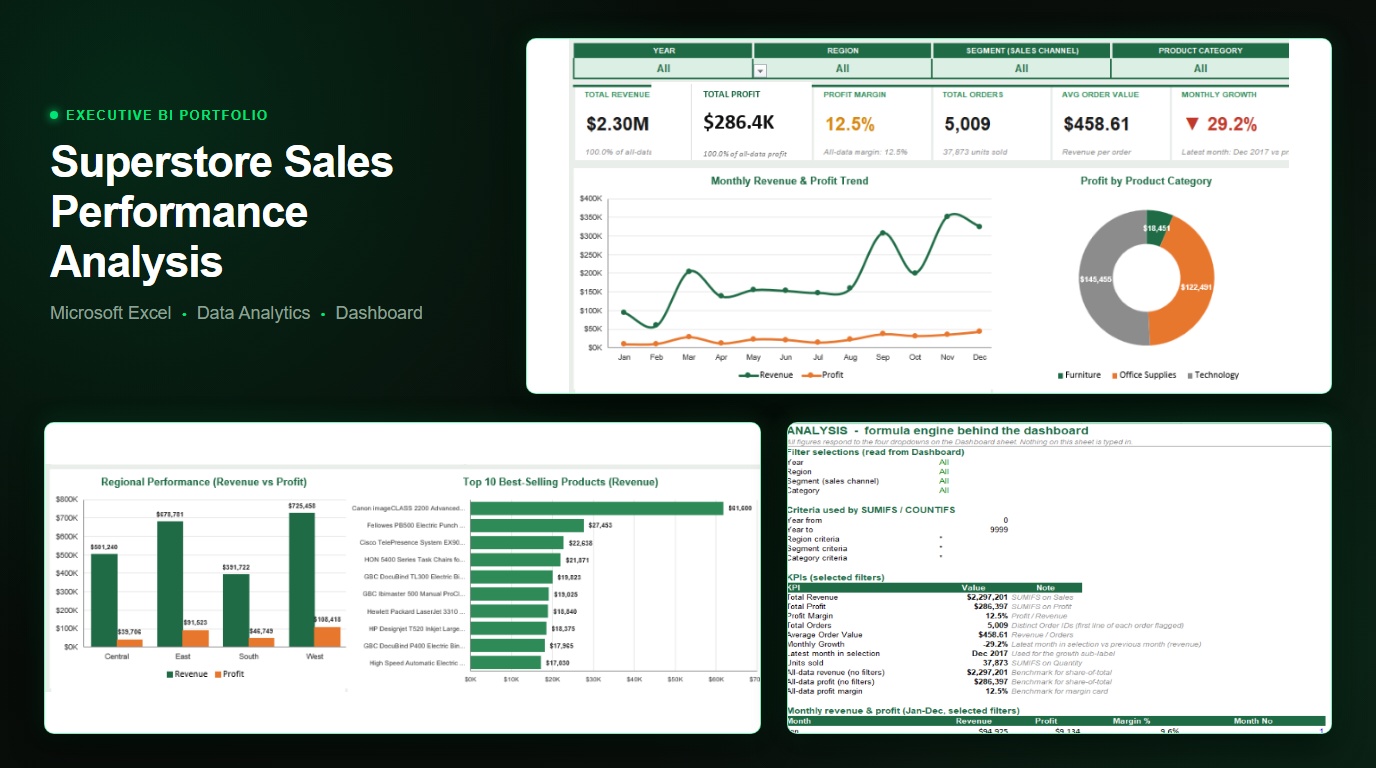
Task: Click the Profit legend square under Regional Performance
Action: point(218,674)
